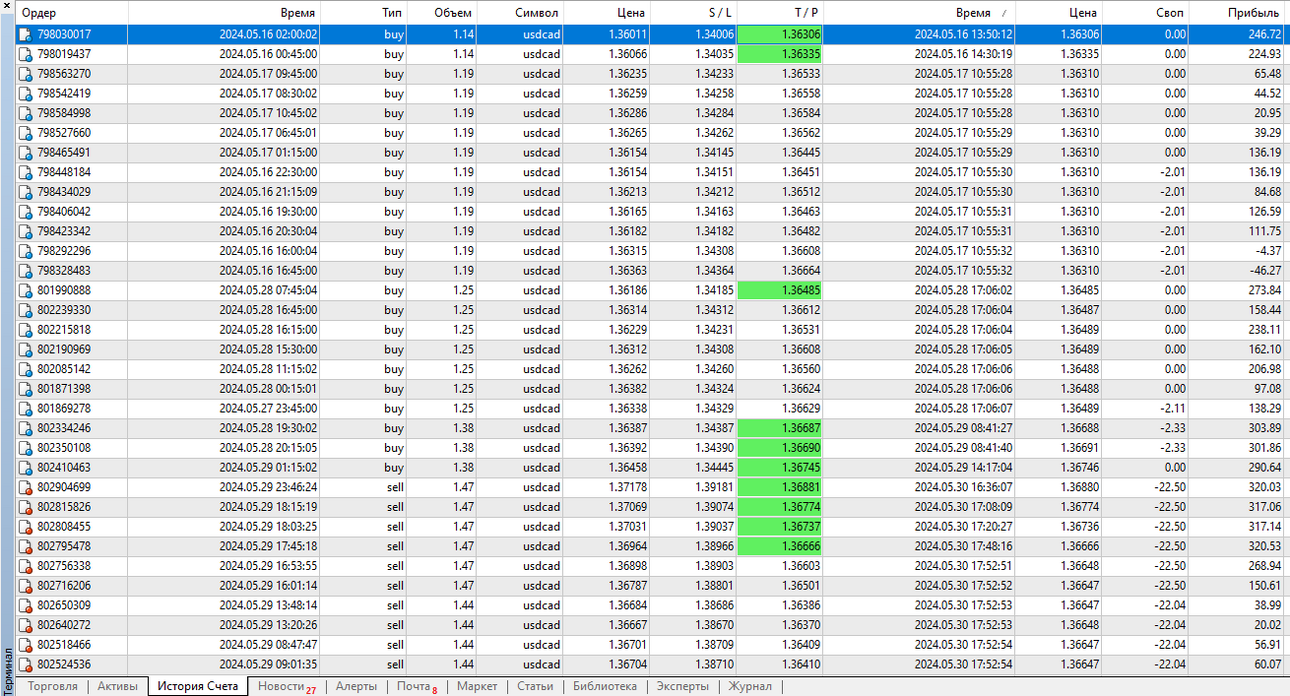Open the Торговля tab
This screenshot has width=1290, height=696.
point(52,686)
